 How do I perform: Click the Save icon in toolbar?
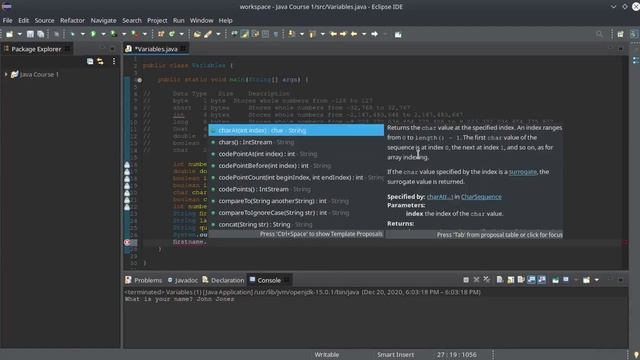click(30, 34)
